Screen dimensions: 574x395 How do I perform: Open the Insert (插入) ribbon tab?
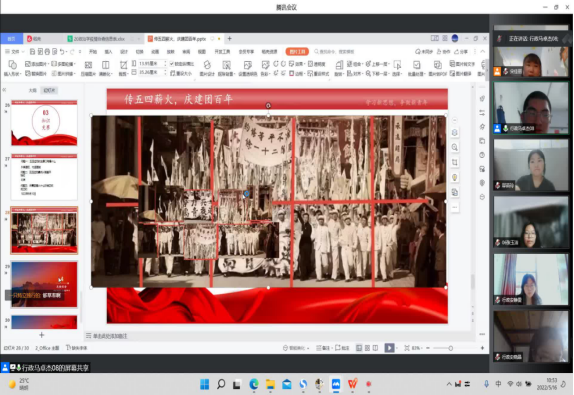point(108,52)
